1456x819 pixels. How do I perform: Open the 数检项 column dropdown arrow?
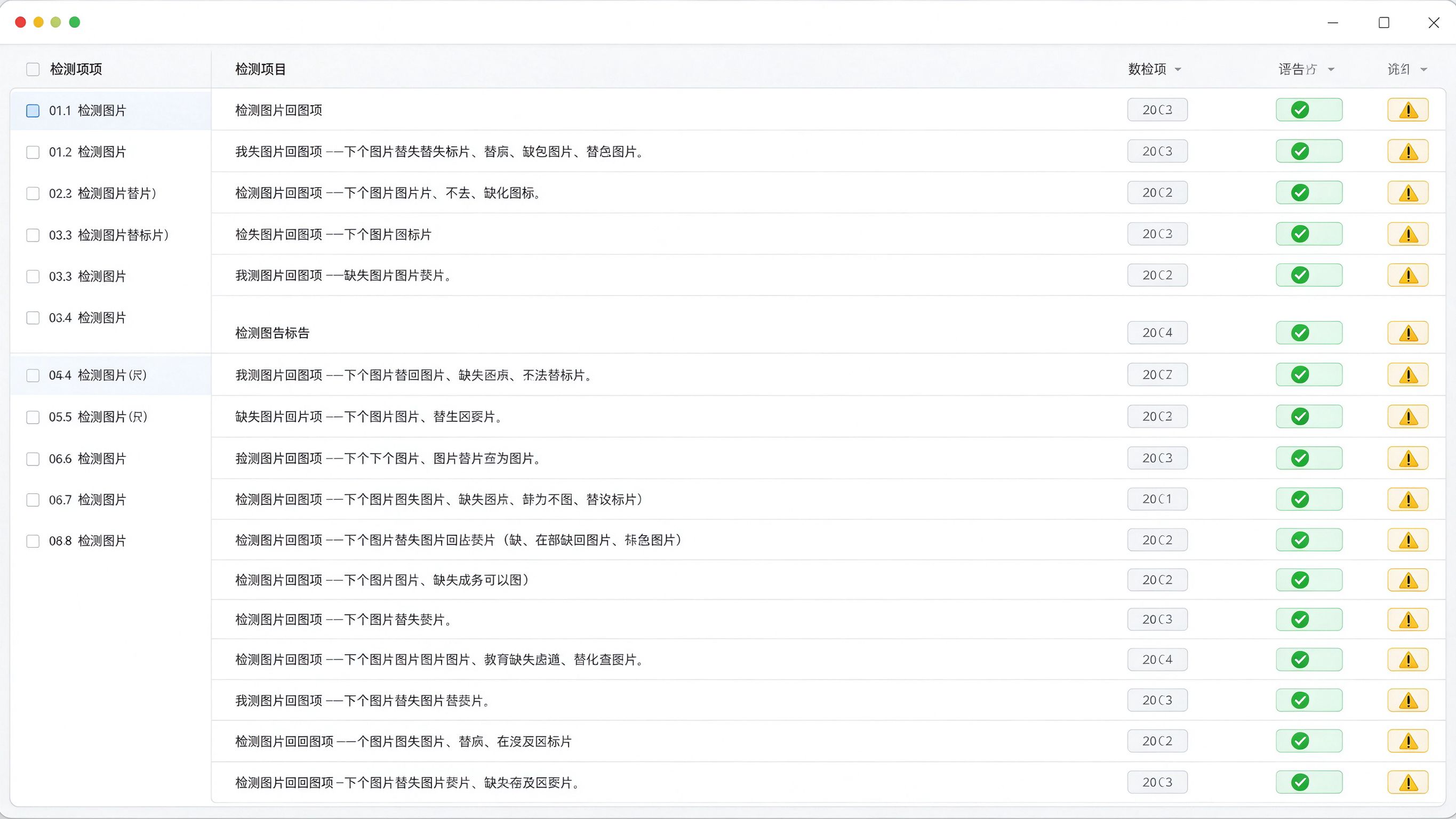click(x=1178, y=69)
